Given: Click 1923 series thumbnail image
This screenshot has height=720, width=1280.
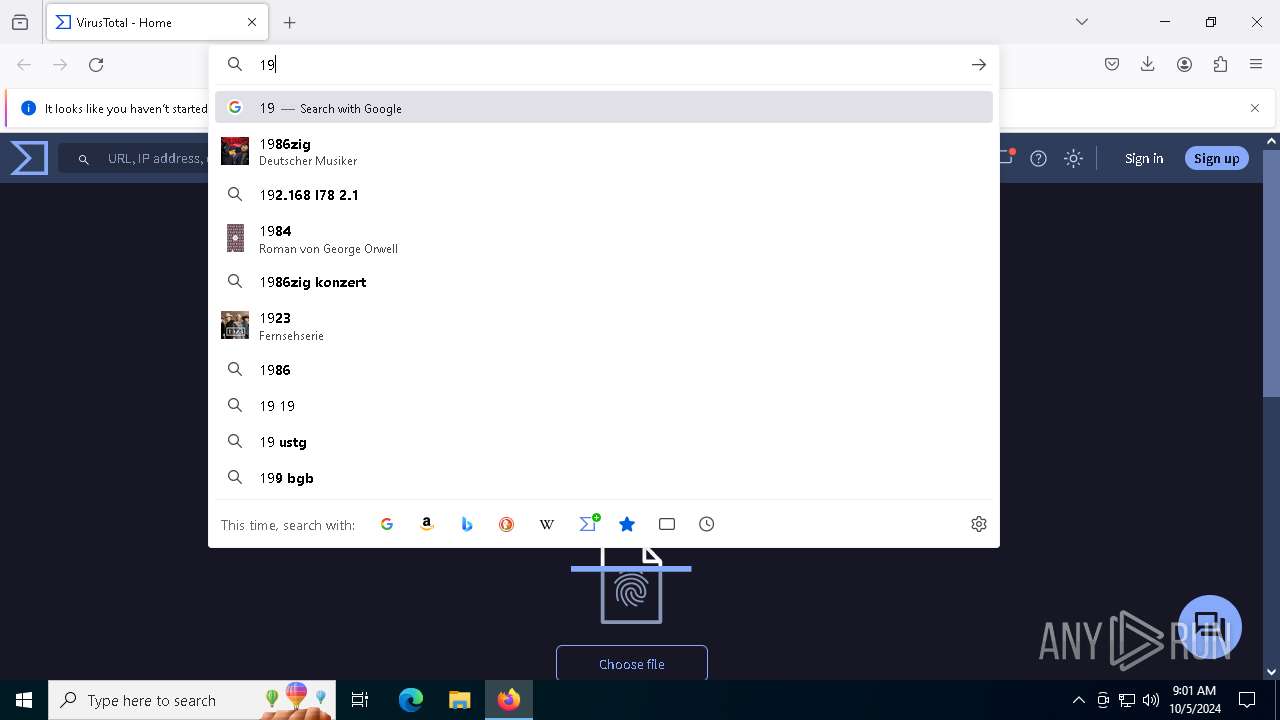Looking at the screenshot, I should coord(235,325).
